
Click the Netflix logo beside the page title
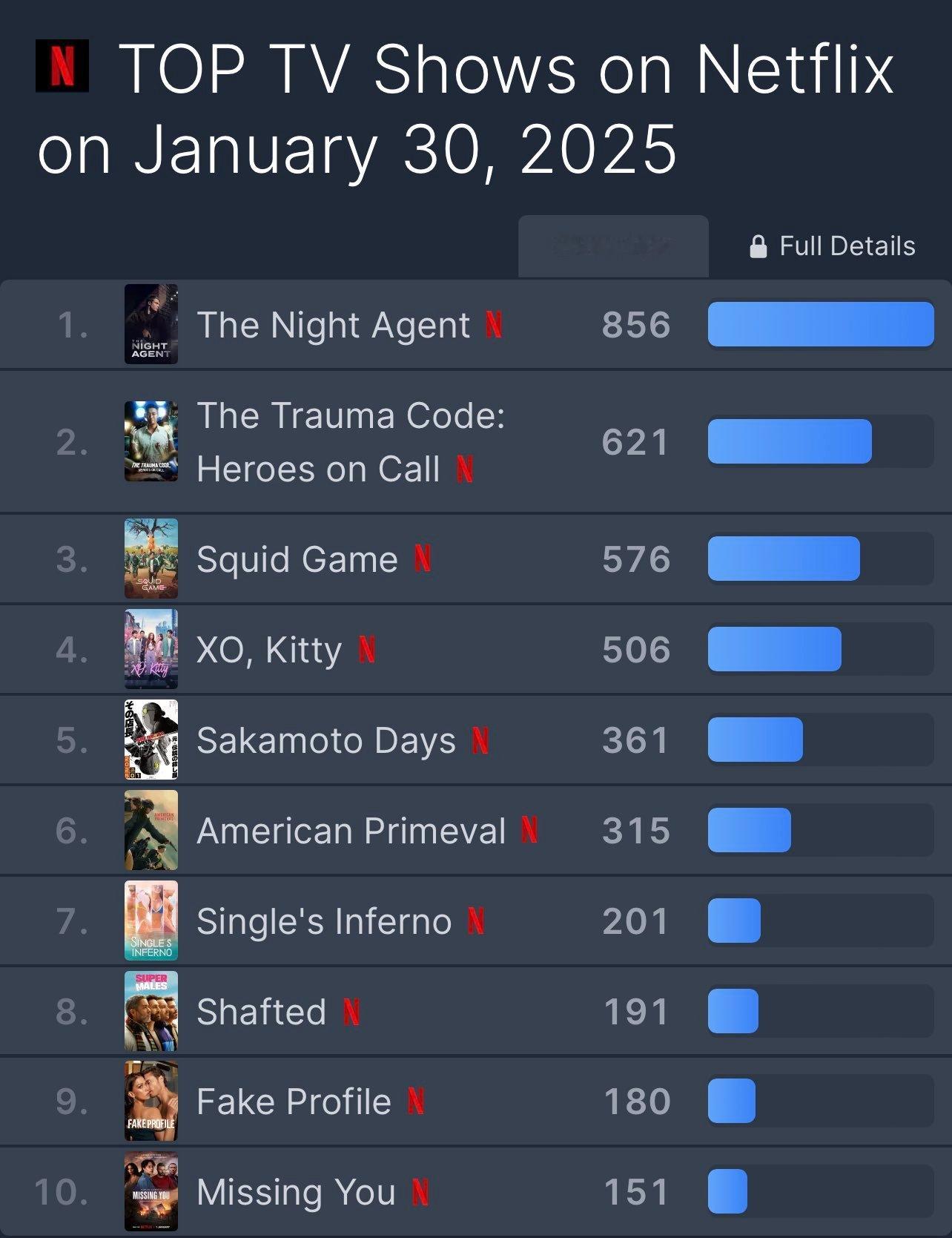point(62,66)
